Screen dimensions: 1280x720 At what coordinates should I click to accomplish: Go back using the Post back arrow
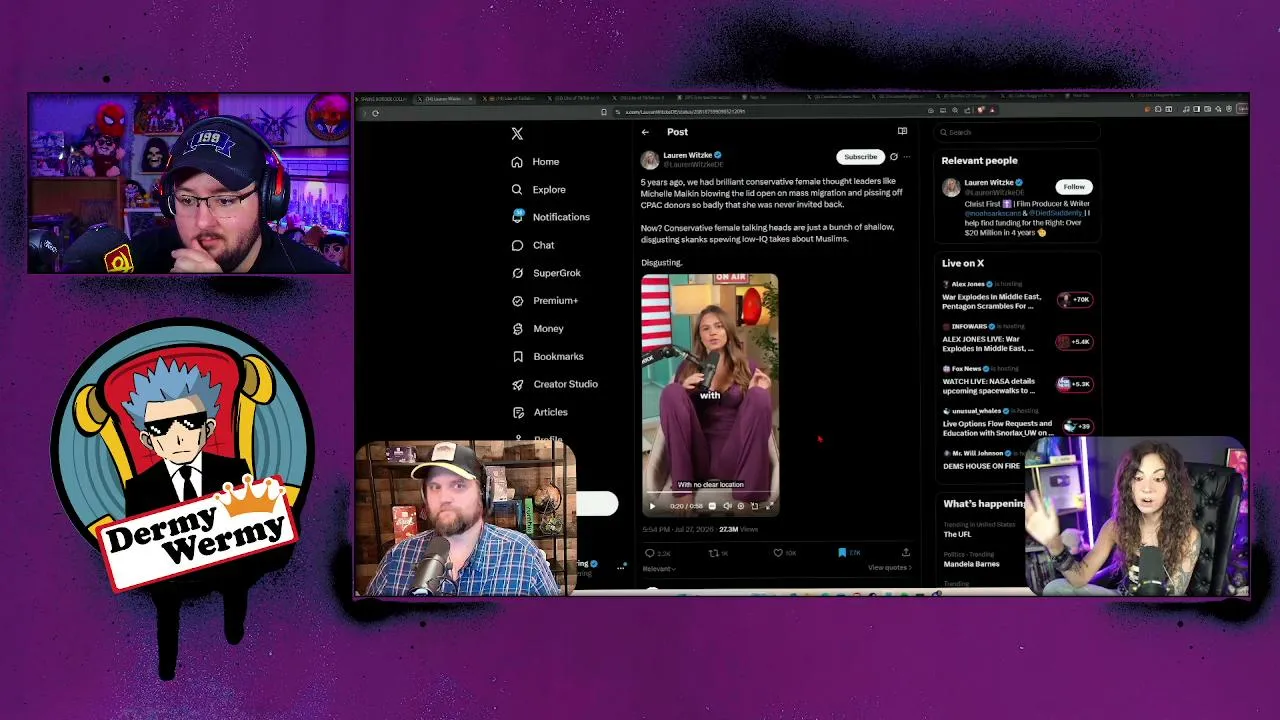click(x=645, y=132)
